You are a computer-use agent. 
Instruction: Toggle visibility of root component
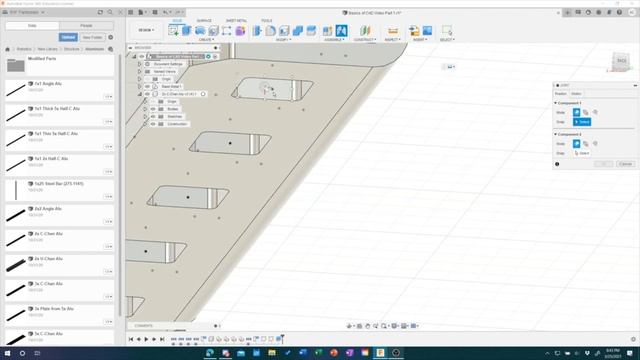pos(142,57)
